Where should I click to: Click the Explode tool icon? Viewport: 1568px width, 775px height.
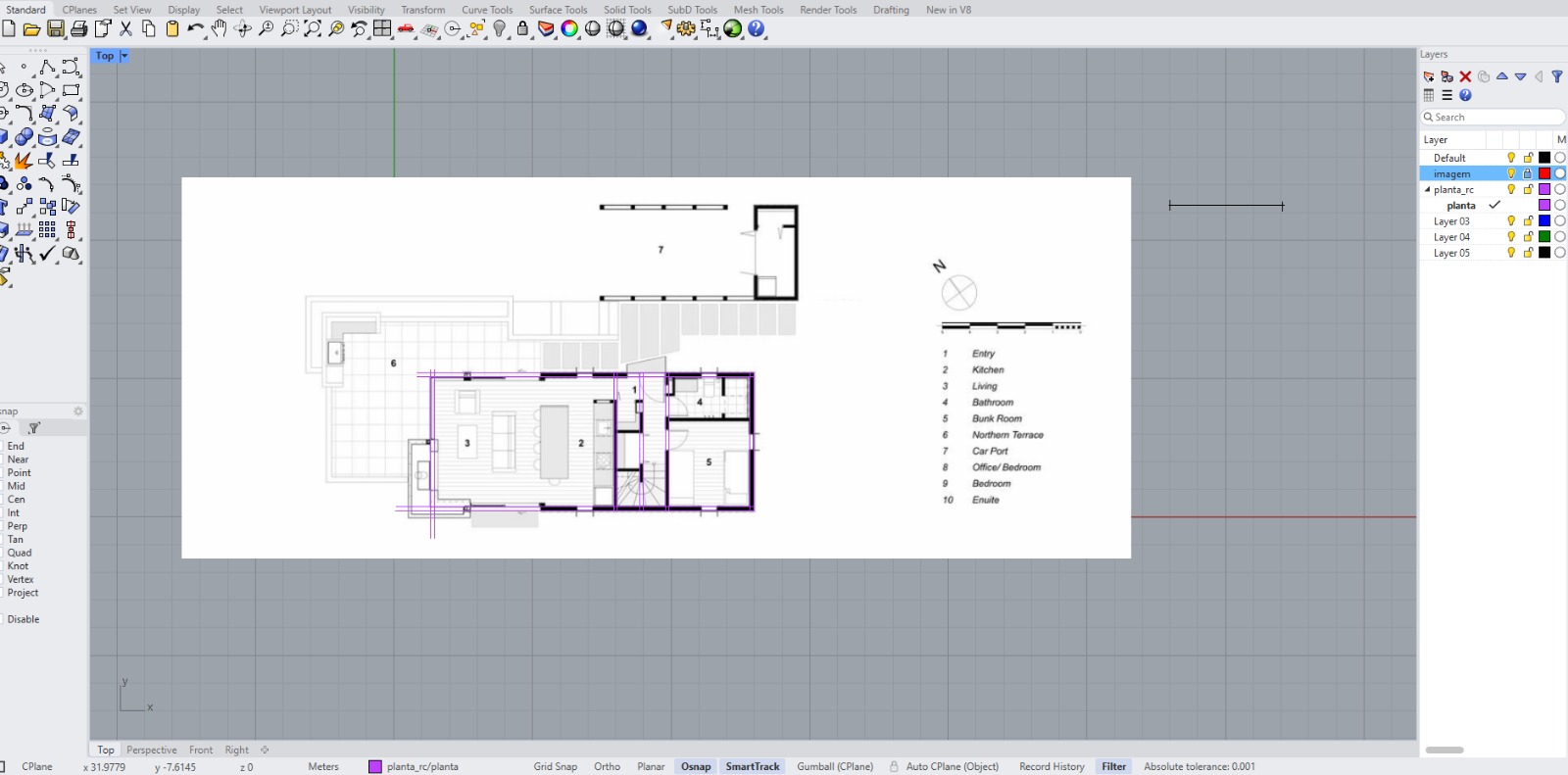point(23,161)
